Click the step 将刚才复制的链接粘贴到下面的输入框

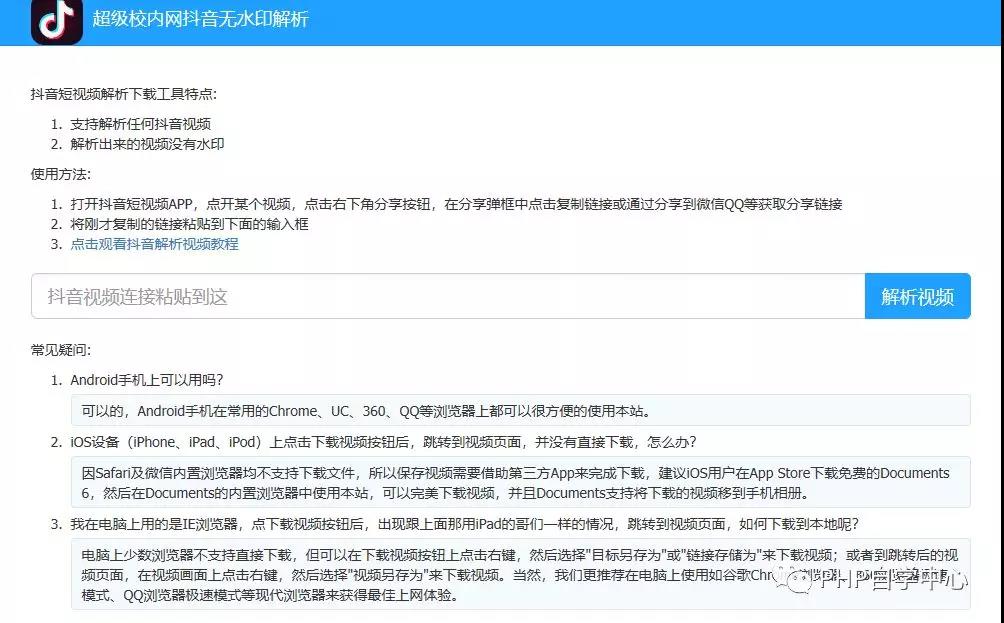point(190,224)
